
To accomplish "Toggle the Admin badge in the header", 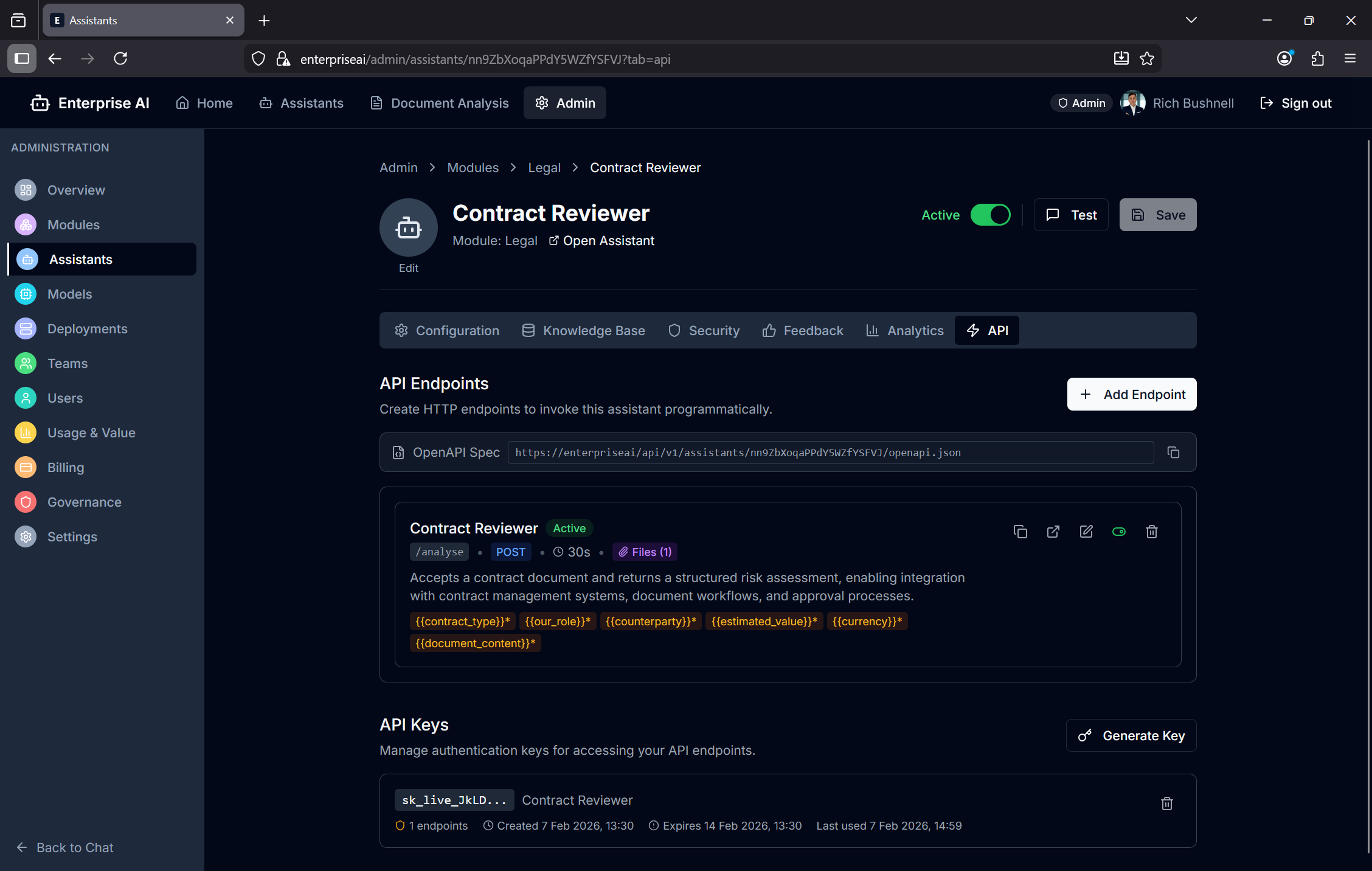I will (1081, 103).
